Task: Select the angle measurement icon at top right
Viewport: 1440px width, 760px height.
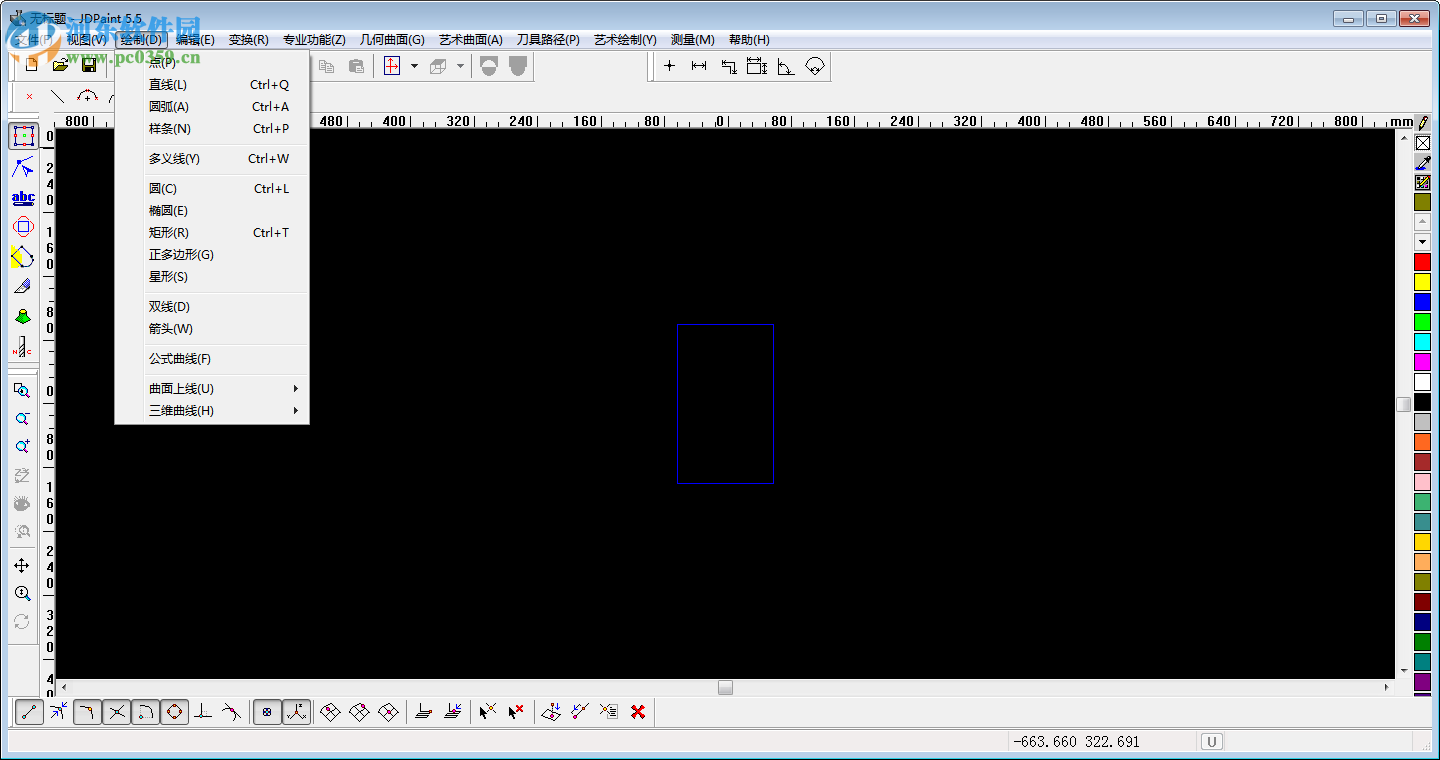Action: [786, 65]
